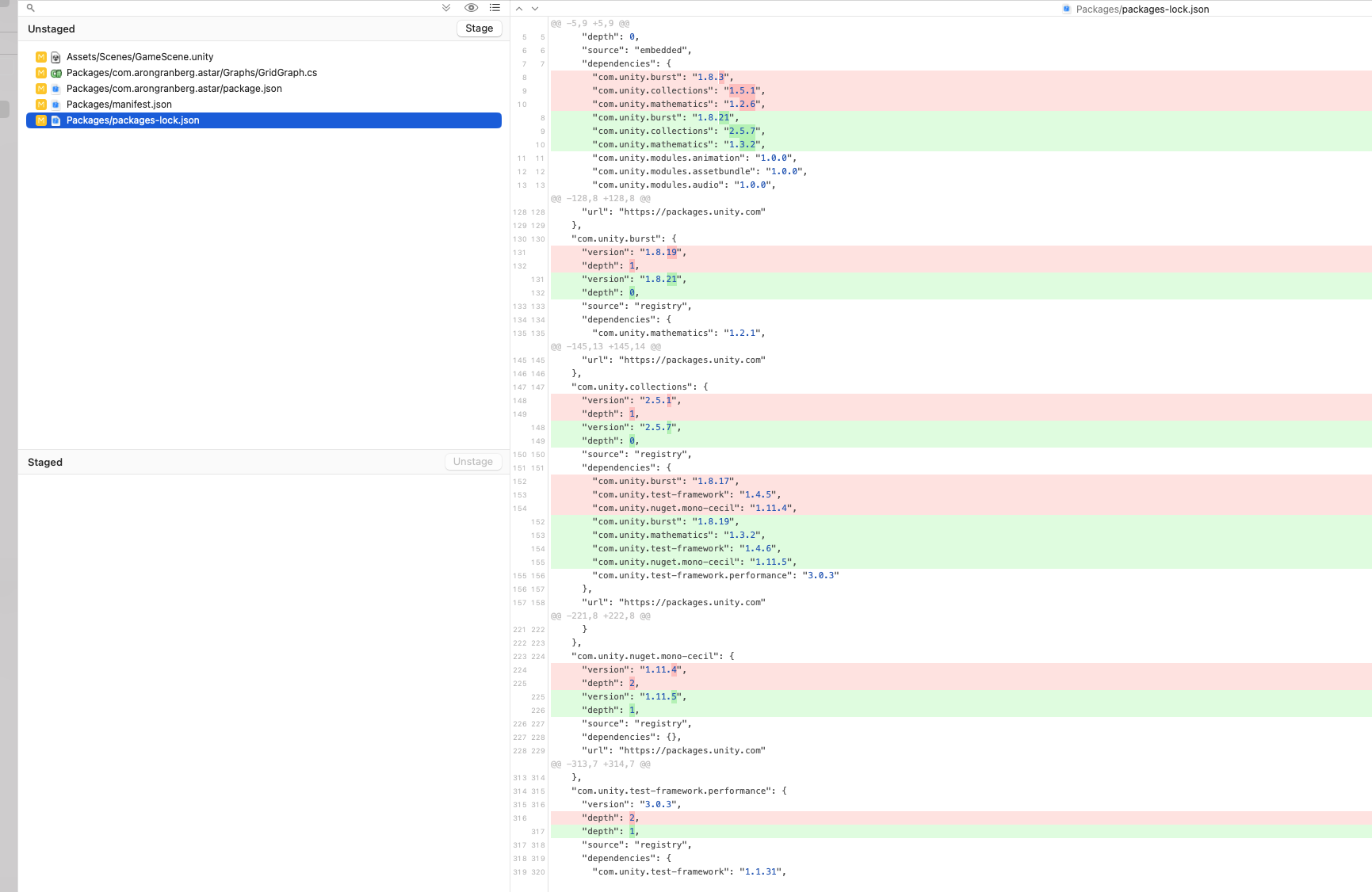Click removed line "depth": 2 at line 316
The image size is (1372, 892).
961,818
